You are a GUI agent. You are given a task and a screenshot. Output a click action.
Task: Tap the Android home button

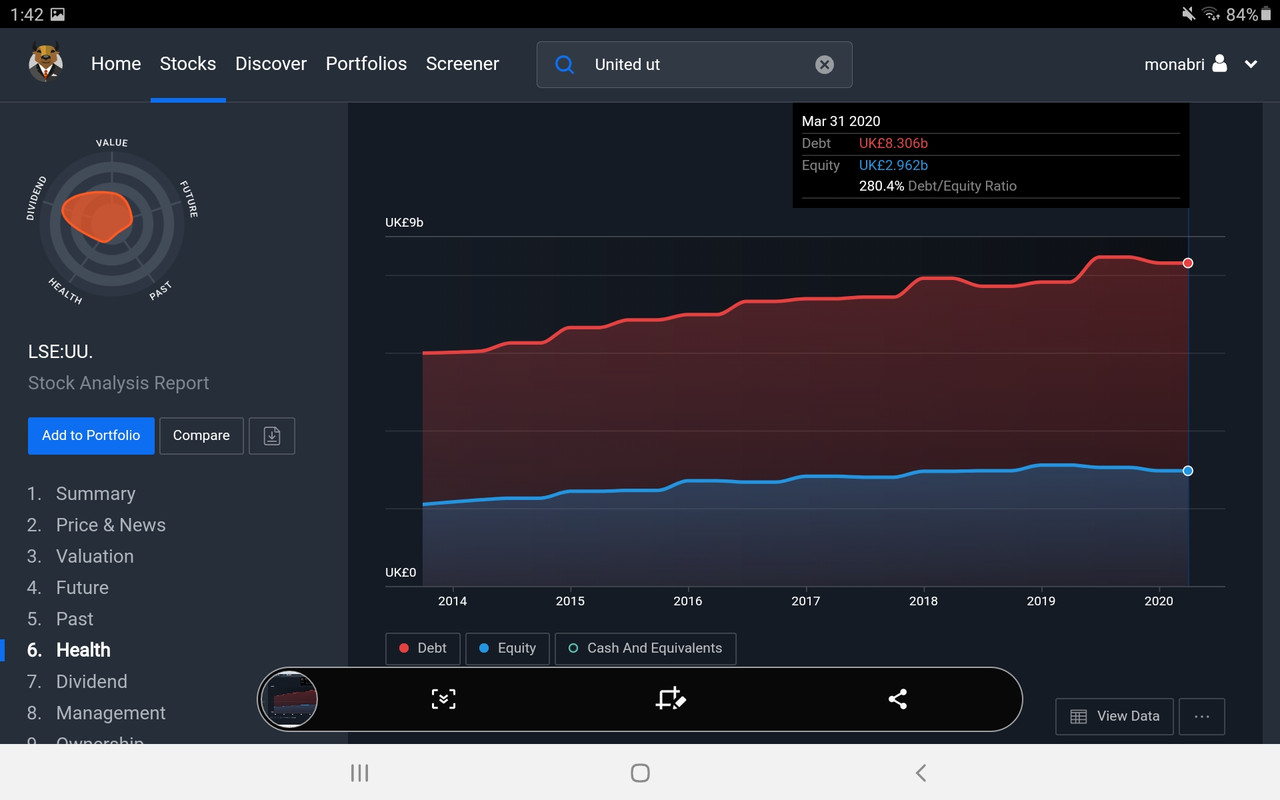coord(640,772)
